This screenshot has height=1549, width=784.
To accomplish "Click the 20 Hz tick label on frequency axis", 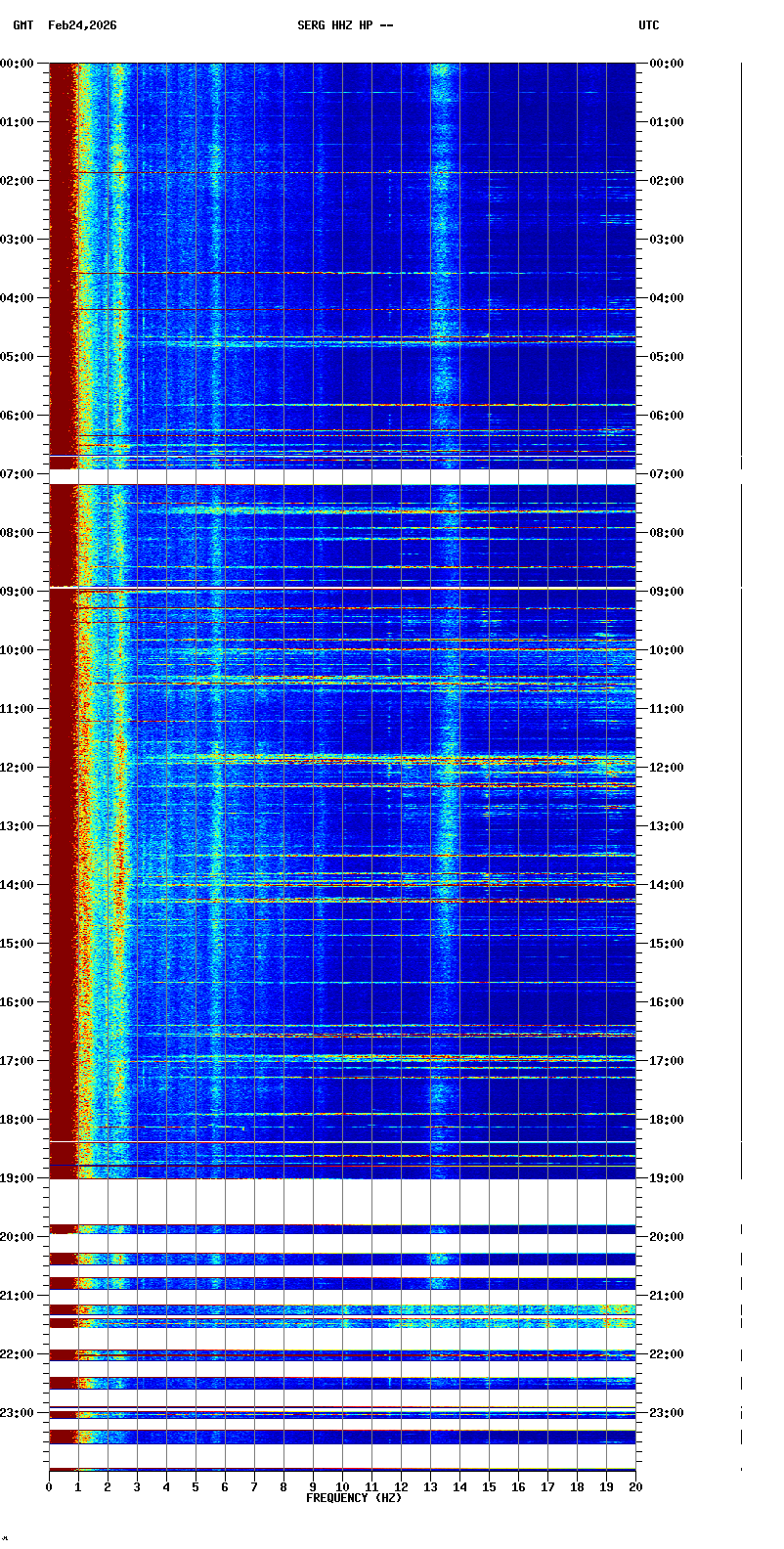I will tap(635, 1487).
